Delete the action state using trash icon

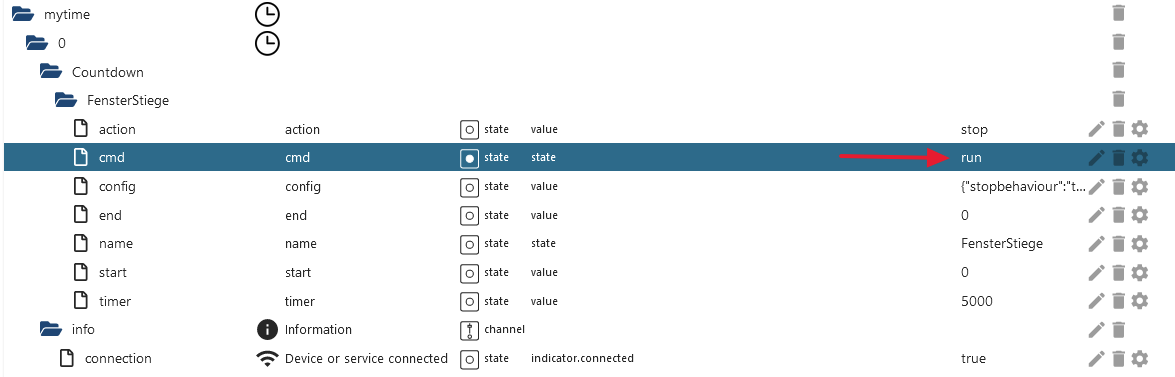point(1118,130)
